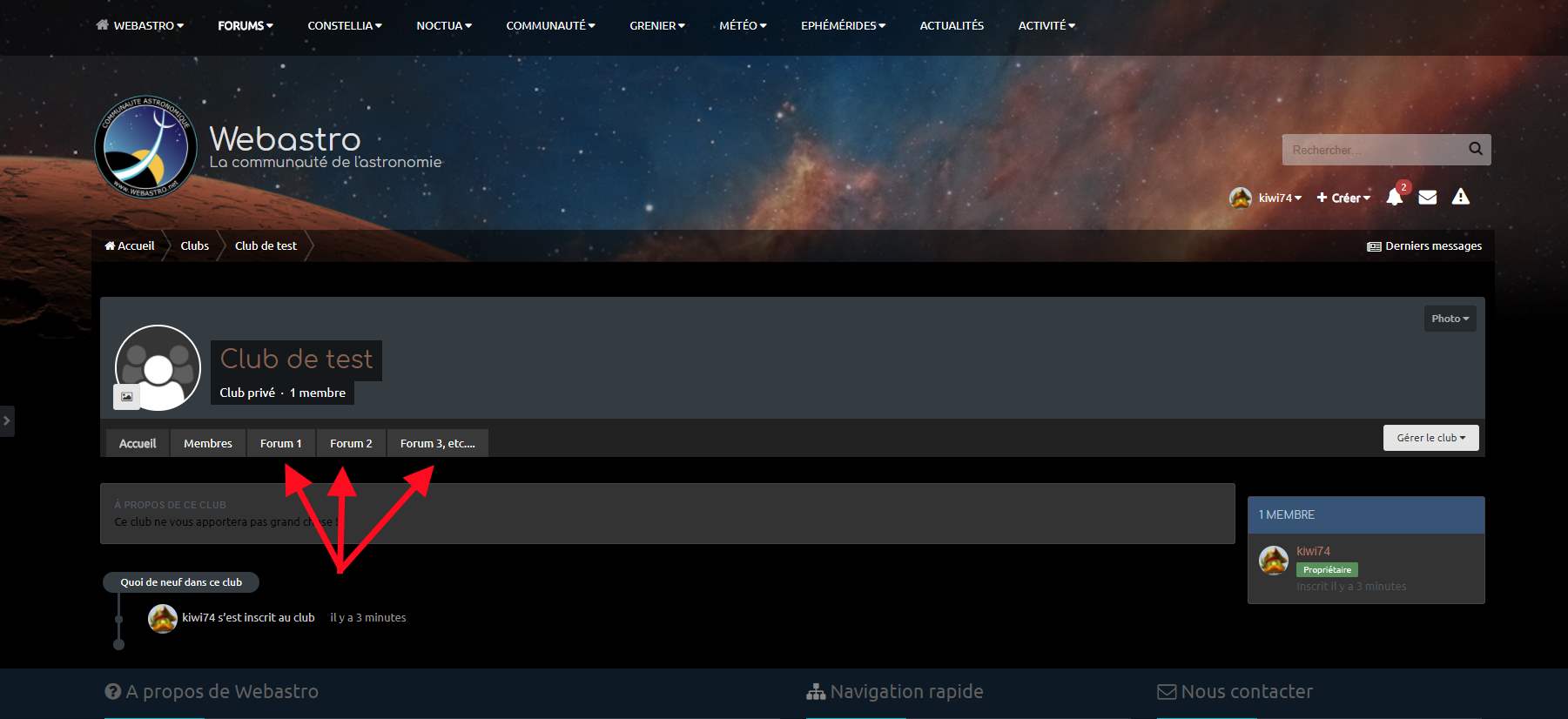Open the FORUMS dropdown menu
This screenshot has width=1568, height=719.
[x=246, y=25]
